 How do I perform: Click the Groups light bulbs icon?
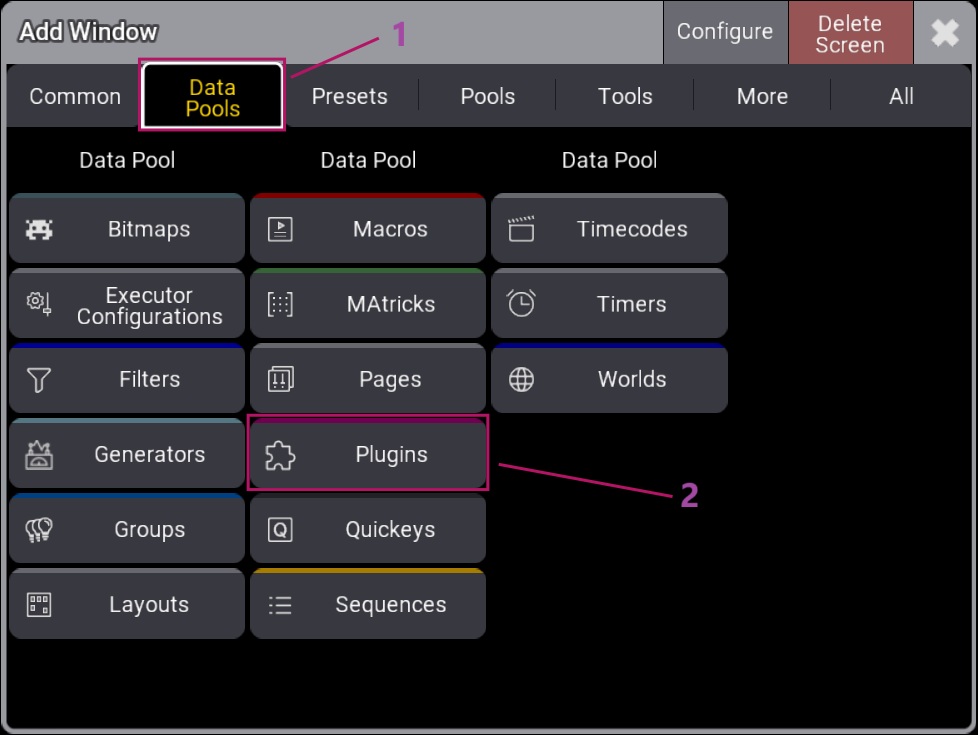(x=39, y=530)
